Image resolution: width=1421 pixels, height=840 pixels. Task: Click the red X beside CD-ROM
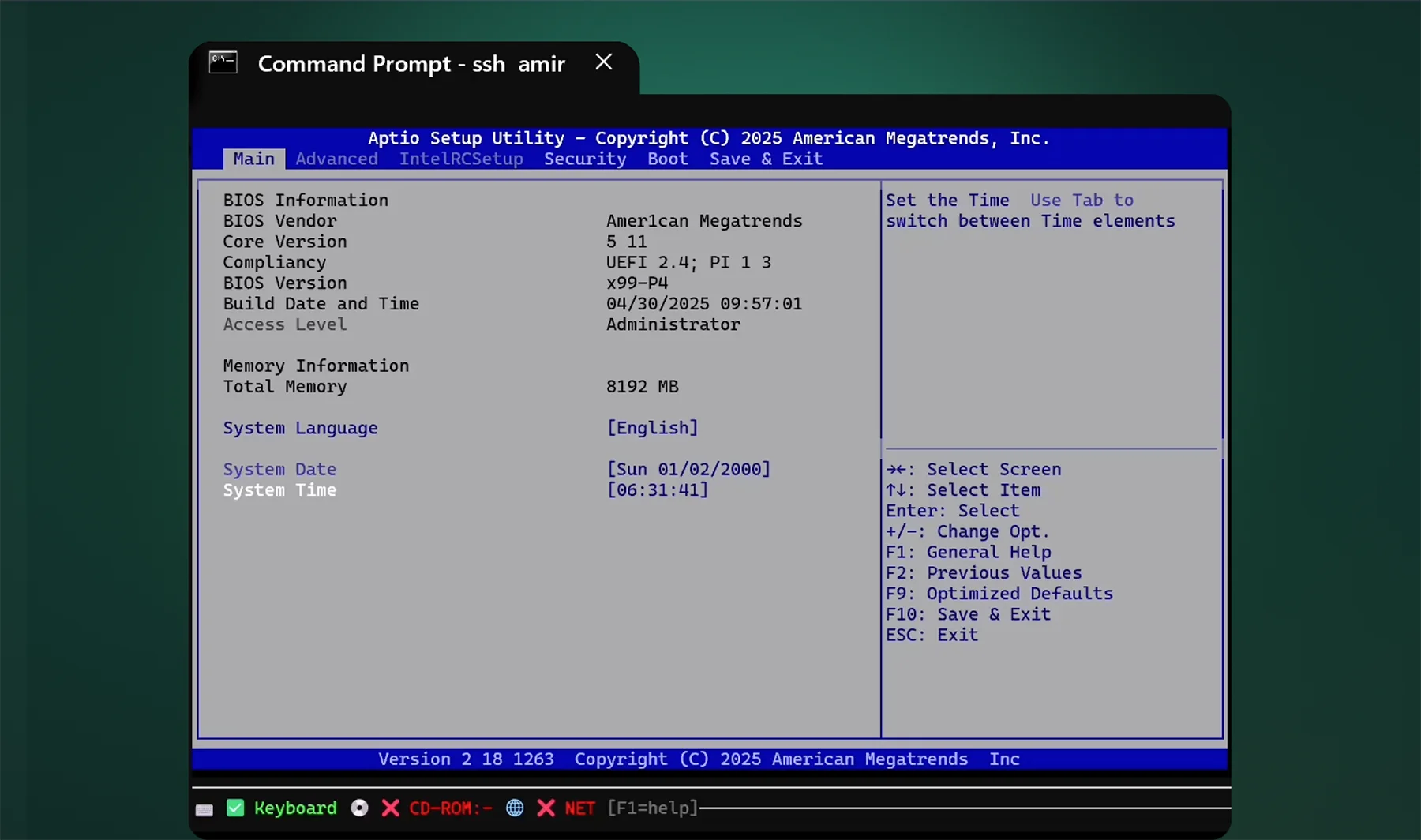pyautogui.click(x=390, y=808)
